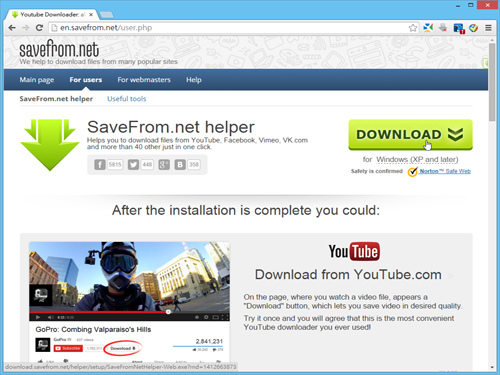The image size is (500, 375).
Task: Open the Windows (XP and later) platform dropdown
Action: tap(417, 160)
